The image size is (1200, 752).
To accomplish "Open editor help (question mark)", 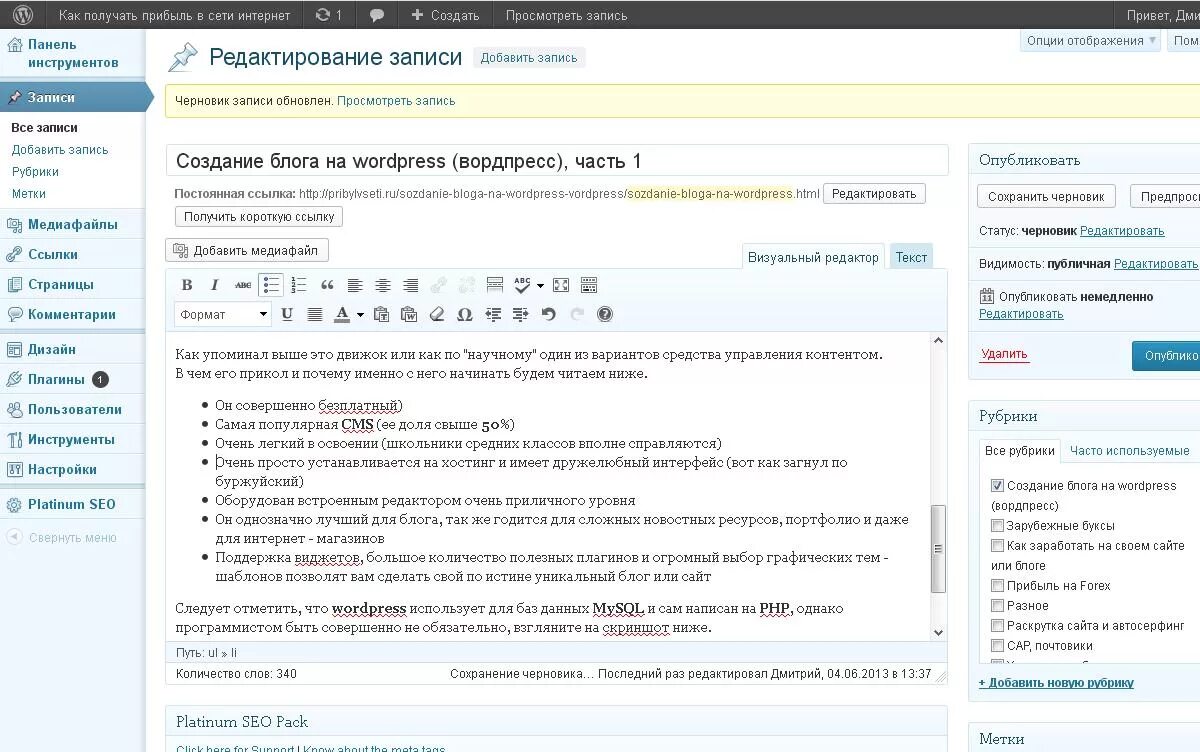I will [x=605, y=314].
